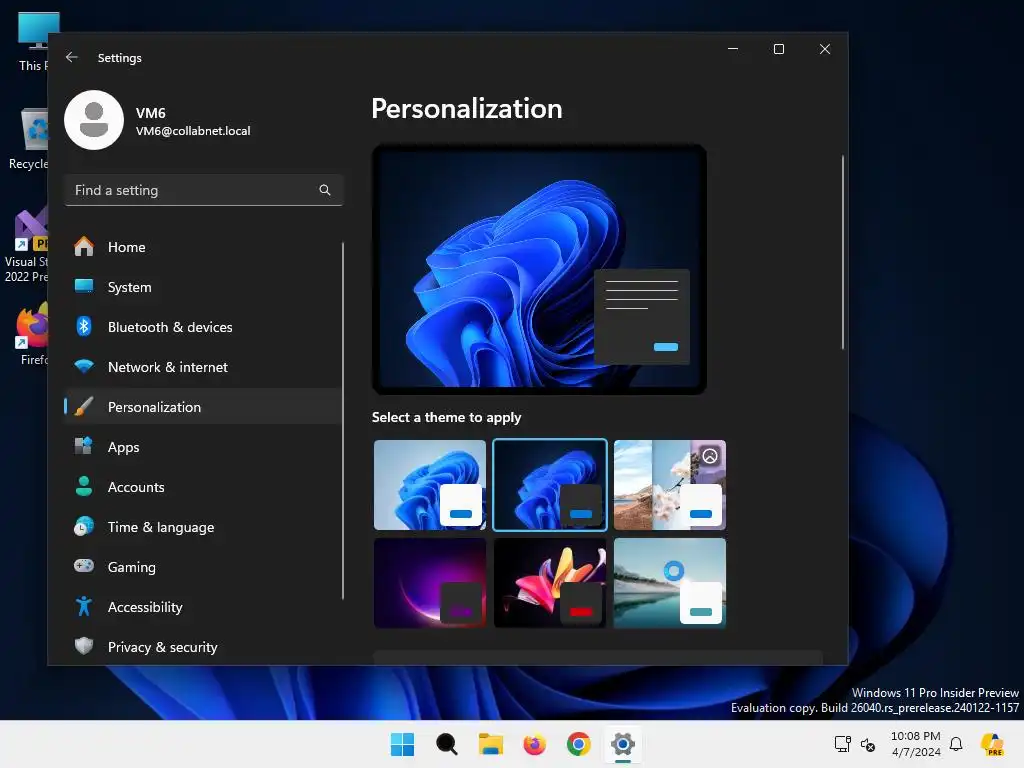The height and width of the screenshot is (768, 1024).
Task: Apply the Sunrise lake teal theme
Action: coord(670,583)
